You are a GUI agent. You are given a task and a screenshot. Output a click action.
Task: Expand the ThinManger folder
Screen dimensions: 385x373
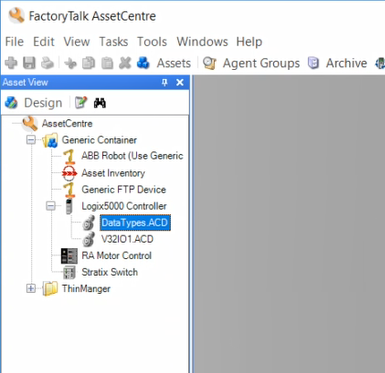coord(31,288)
